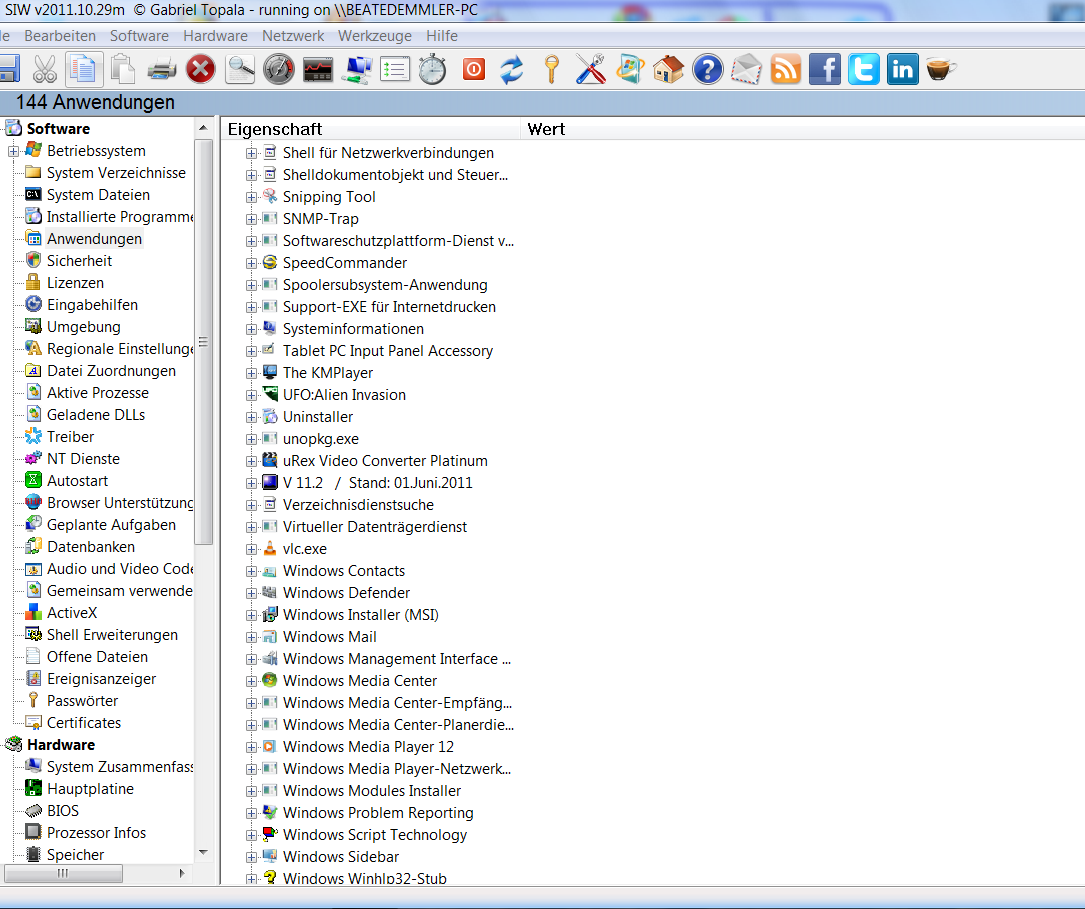
Task: Open the magnifier search toolbar icon
Action: coord(240,69)
